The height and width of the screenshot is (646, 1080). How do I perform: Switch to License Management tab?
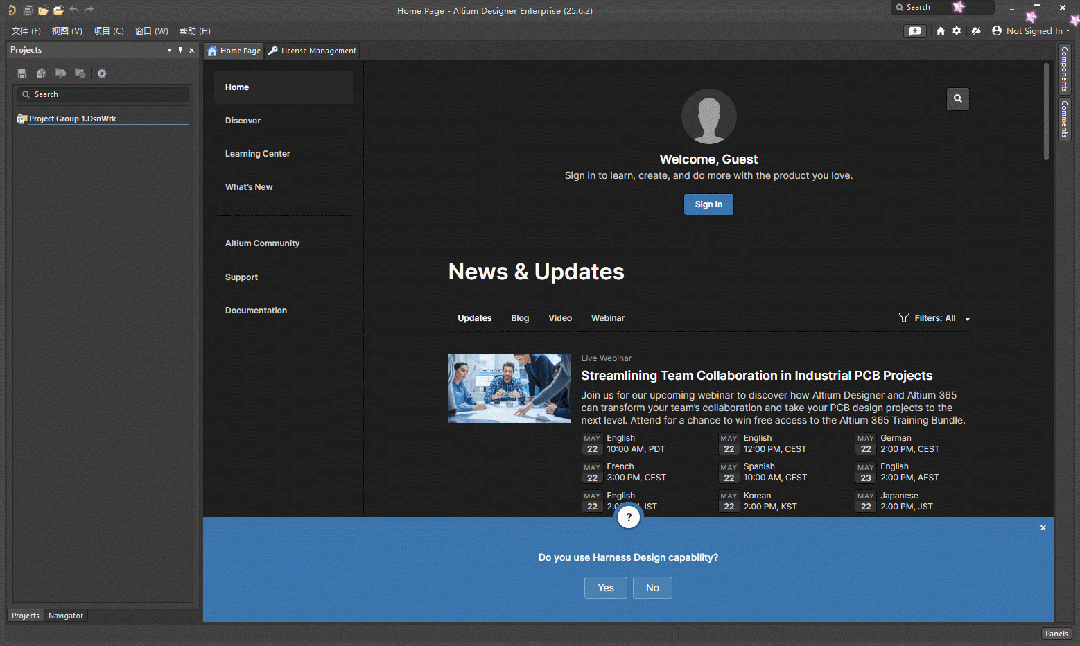[x=312, y=50]
